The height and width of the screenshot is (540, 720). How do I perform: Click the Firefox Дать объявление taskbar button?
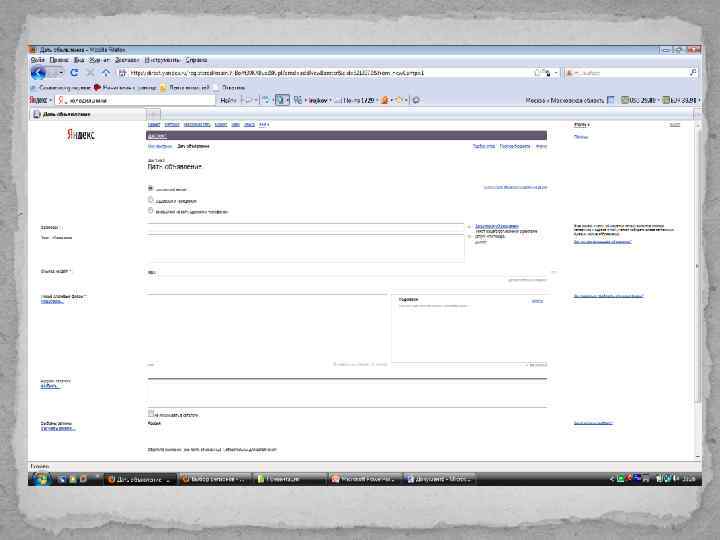coord(140,479)
